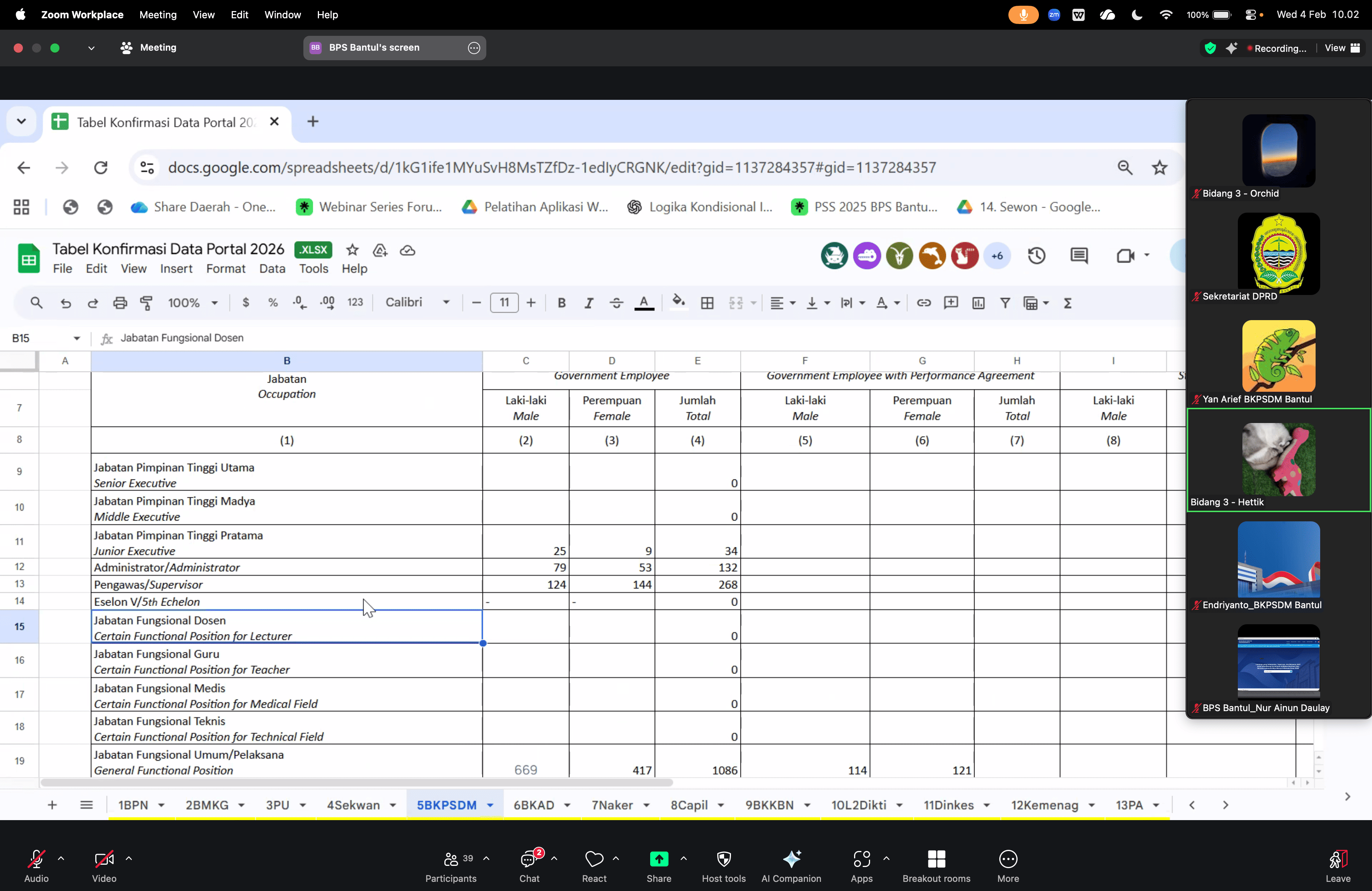Screen dimensions: 1372x891
Task: Open the Breakout rooms button
Action: tap(936, 864)
